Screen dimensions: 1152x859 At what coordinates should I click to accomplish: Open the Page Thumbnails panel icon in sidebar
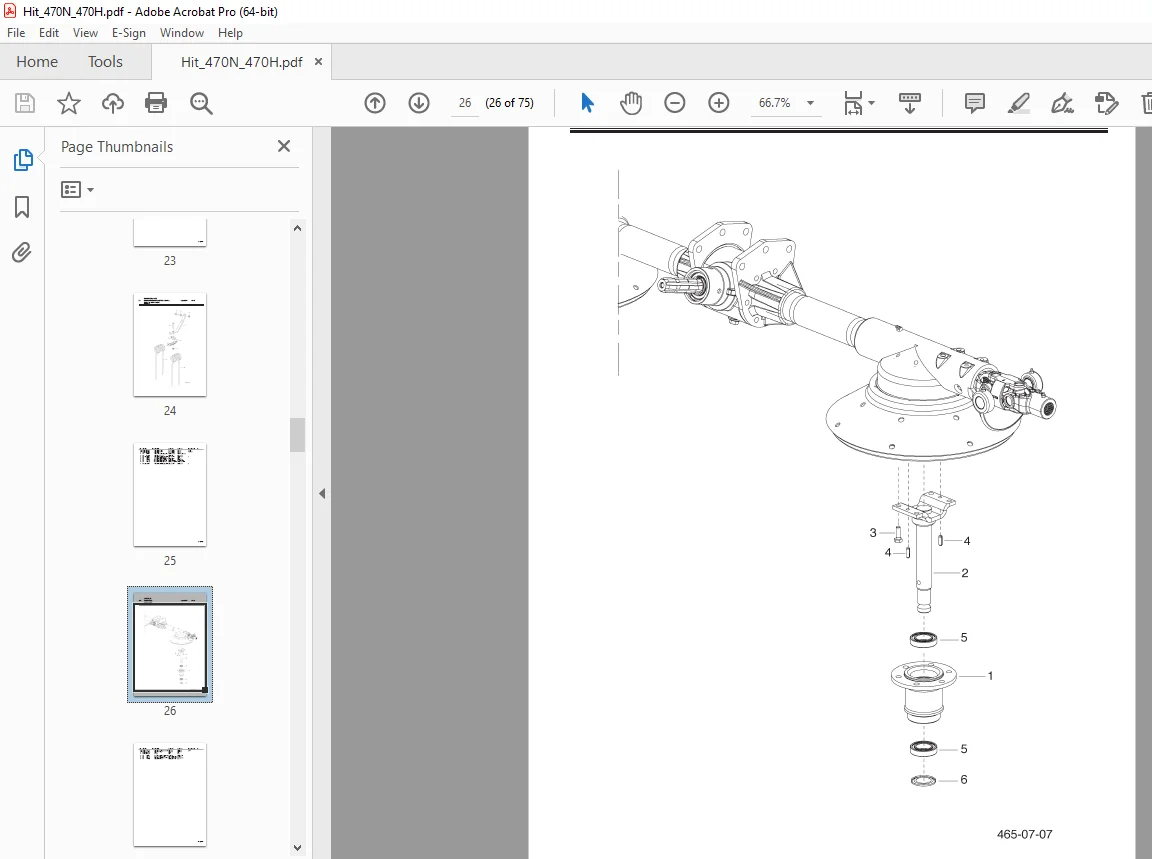point(23,159)
